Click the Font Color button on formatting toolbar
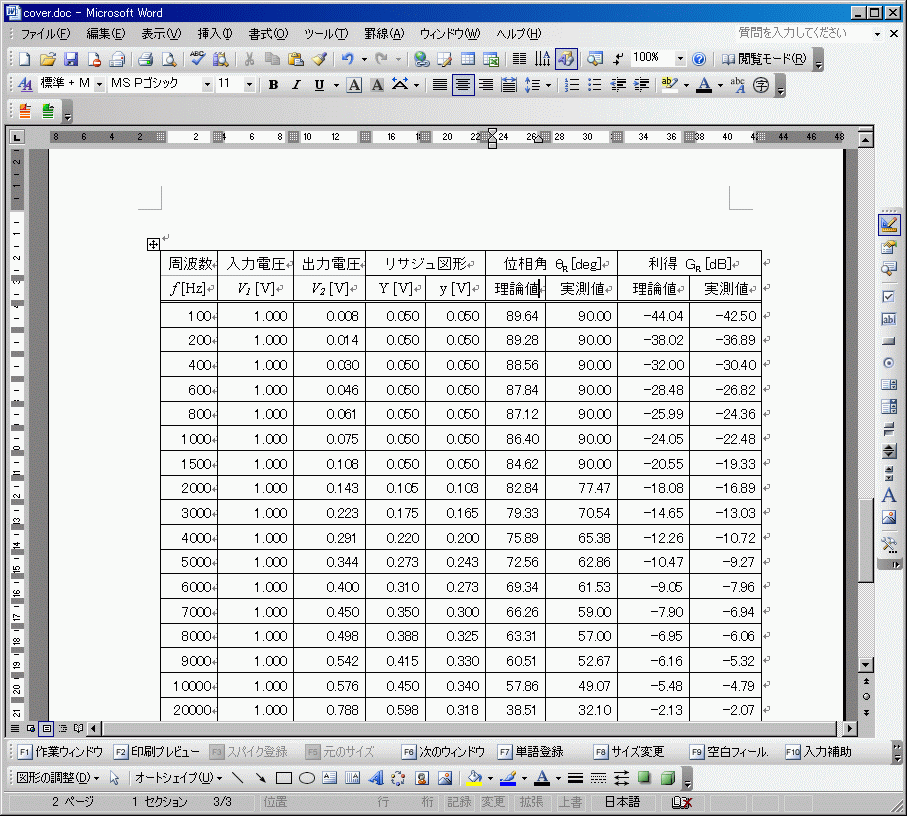907x816 pixels. click(x=705, y=85)
